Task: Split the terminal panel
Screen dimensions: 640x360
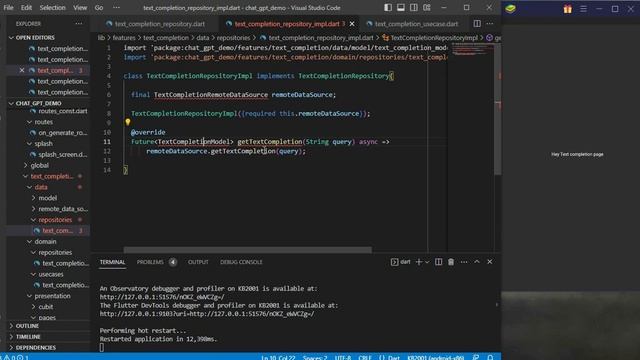Action: (x=438, y=262)
